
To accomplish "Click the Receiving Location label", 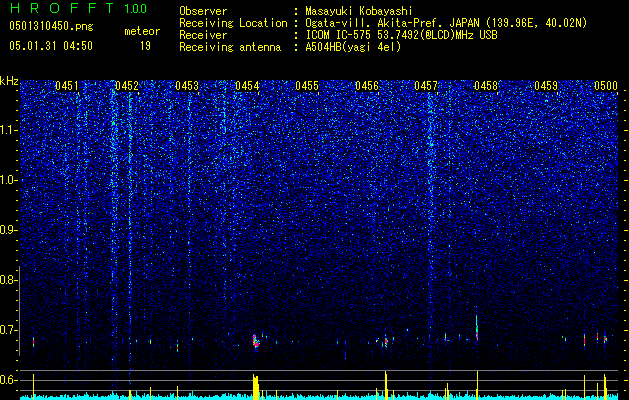I will (x=233, y=23).
